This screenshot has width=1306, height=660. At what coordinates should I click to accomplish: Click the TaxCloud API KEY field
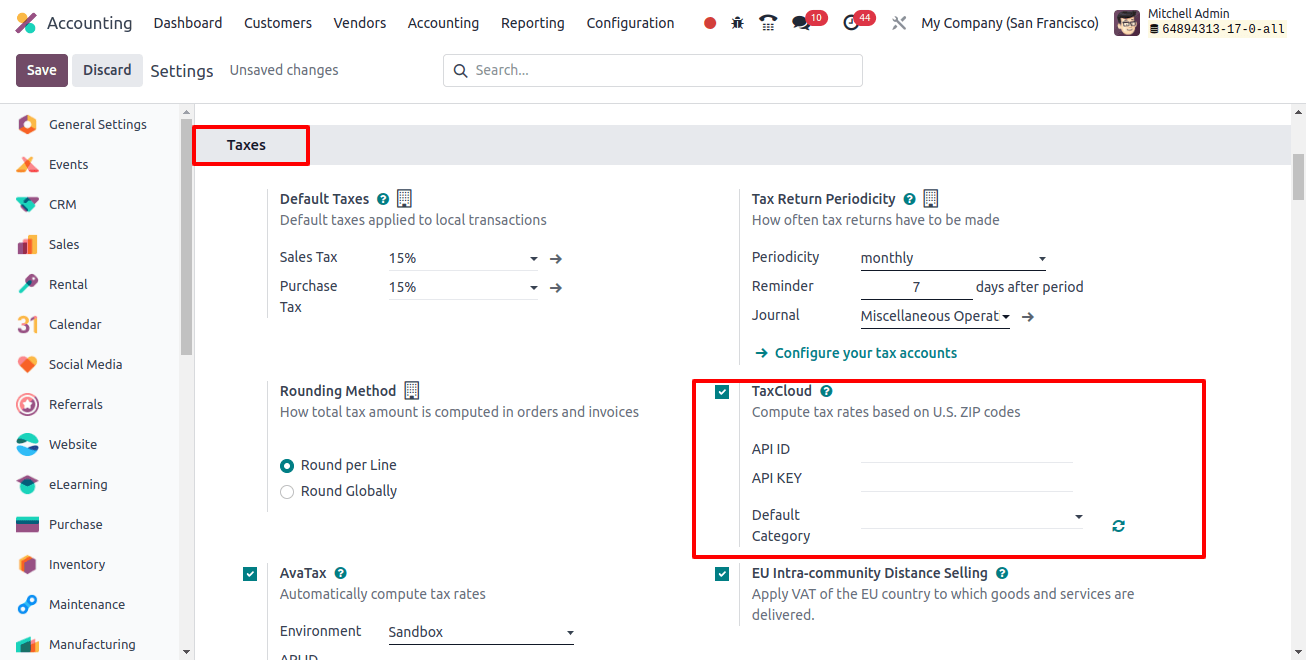[966, 479]
